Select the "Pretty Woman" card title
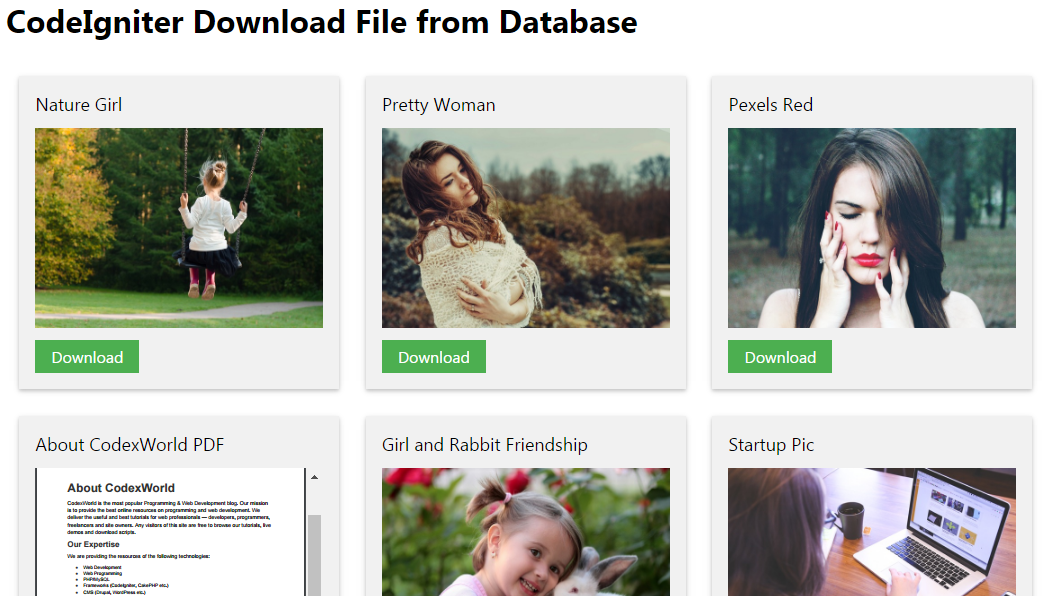 click(439, 105)
